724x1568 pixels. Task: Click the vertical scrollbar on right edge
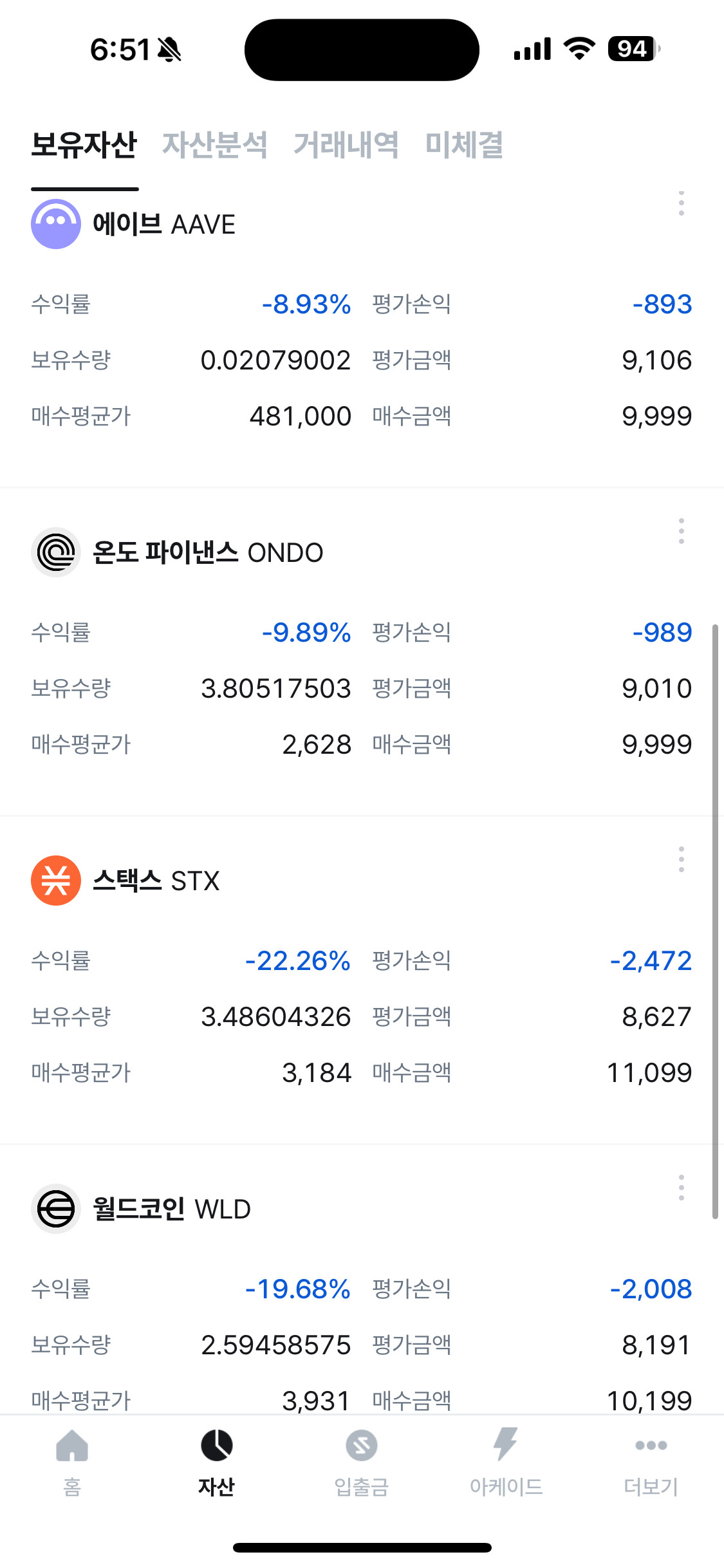pos(715,920)
